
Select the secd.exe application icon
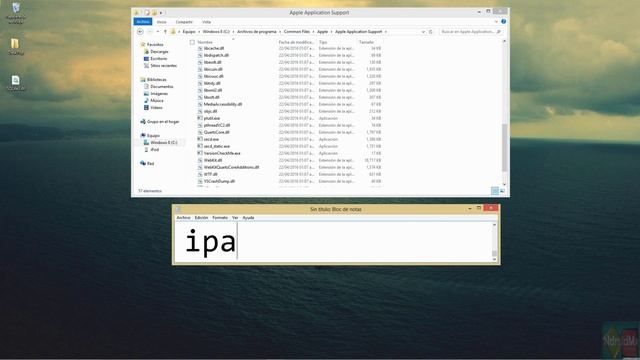(x=200, y=139)
